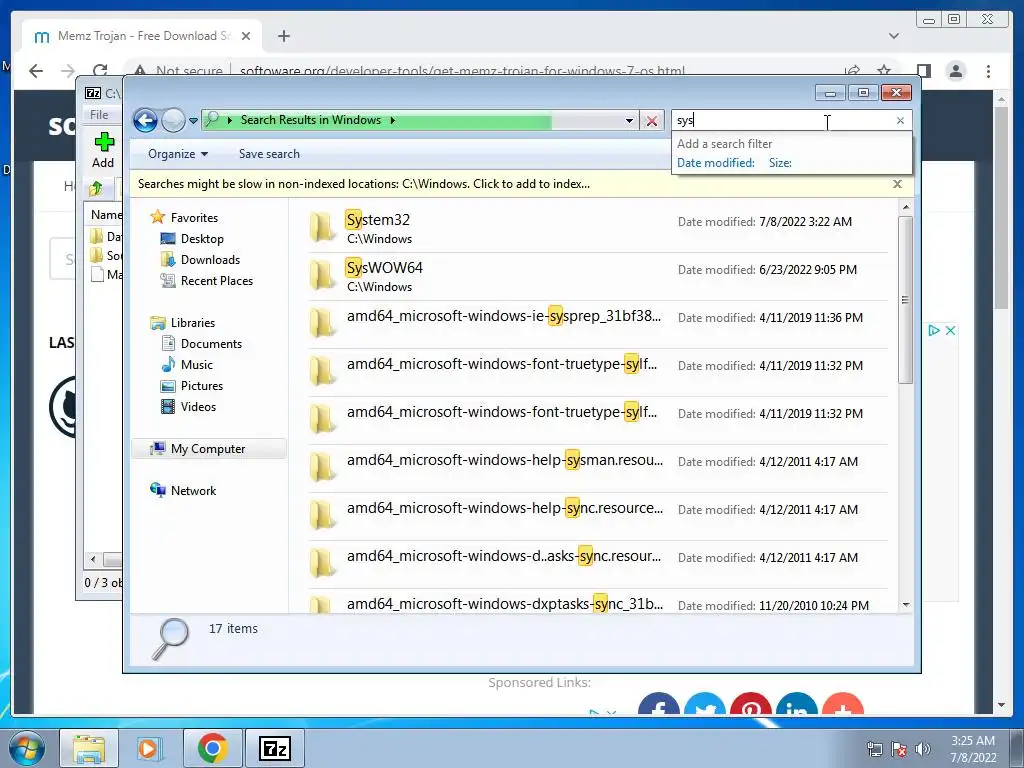Viewport: 1024px width, 768px height.
Task: Click the 7-Zip Name column header
Action: click(x=106, y=215)
